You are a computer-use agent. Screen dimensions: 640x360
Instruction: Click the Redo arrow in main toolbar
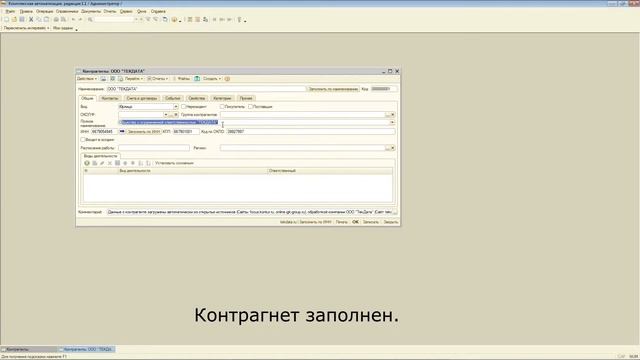tap(80, 20)
